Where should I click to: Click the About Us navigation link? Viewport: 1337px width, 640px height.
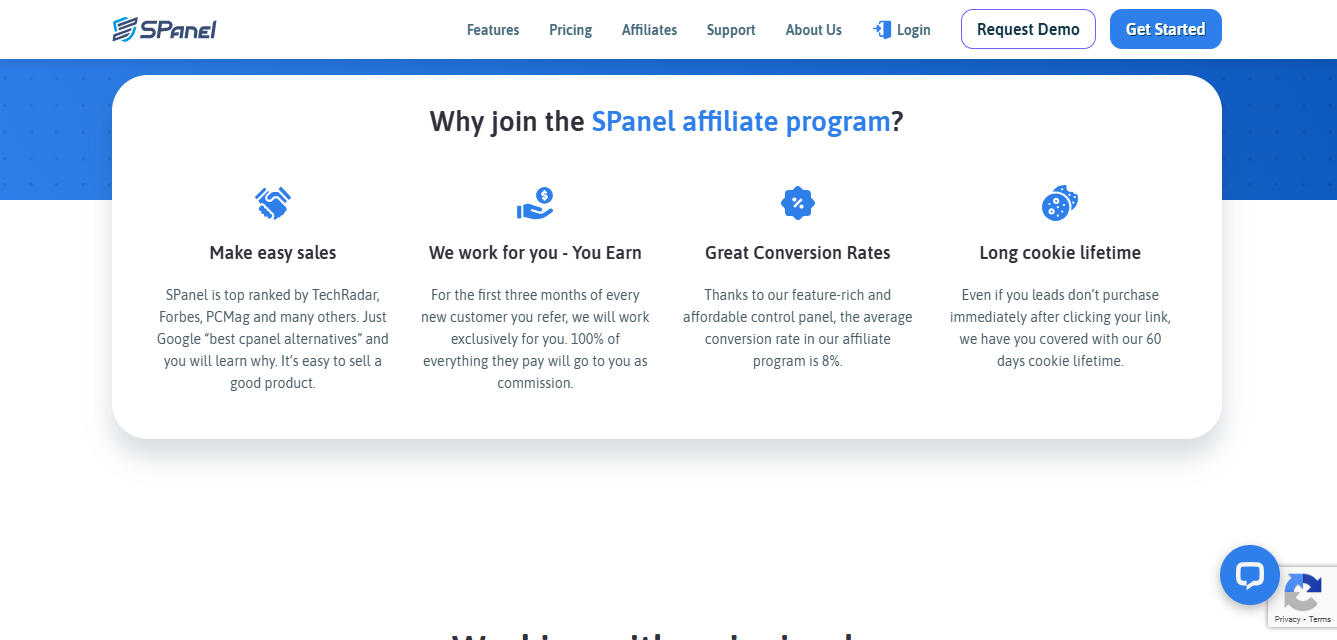[x=813, y=29]
